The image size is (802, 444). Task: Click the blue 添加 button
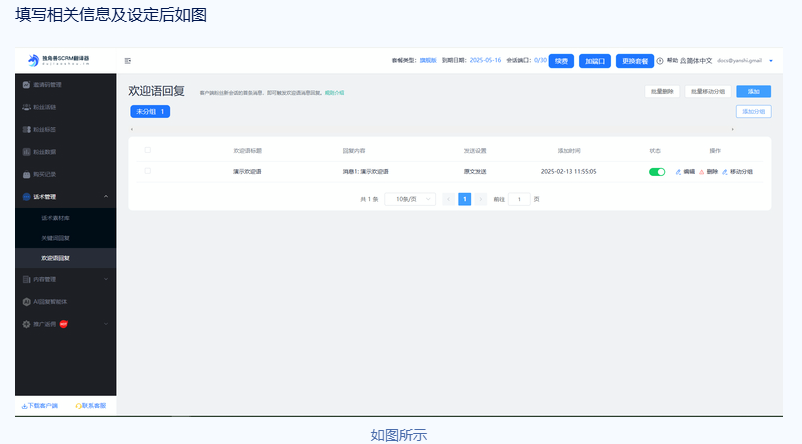pos(753,92)
